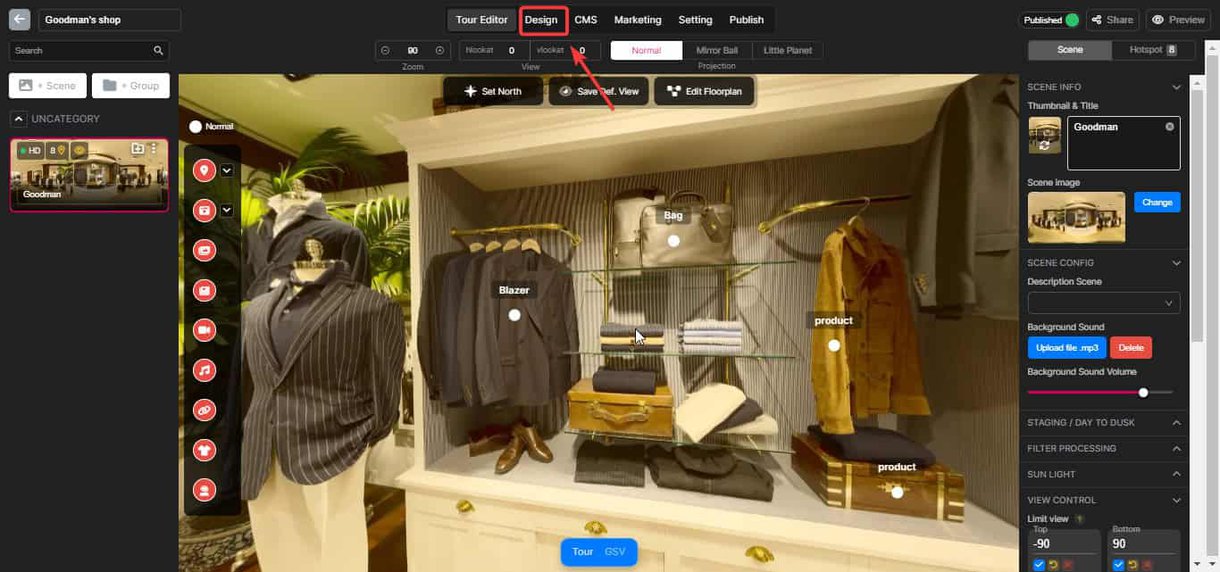Toggle the Top limit view checkbox

(x=1039, y=565)
